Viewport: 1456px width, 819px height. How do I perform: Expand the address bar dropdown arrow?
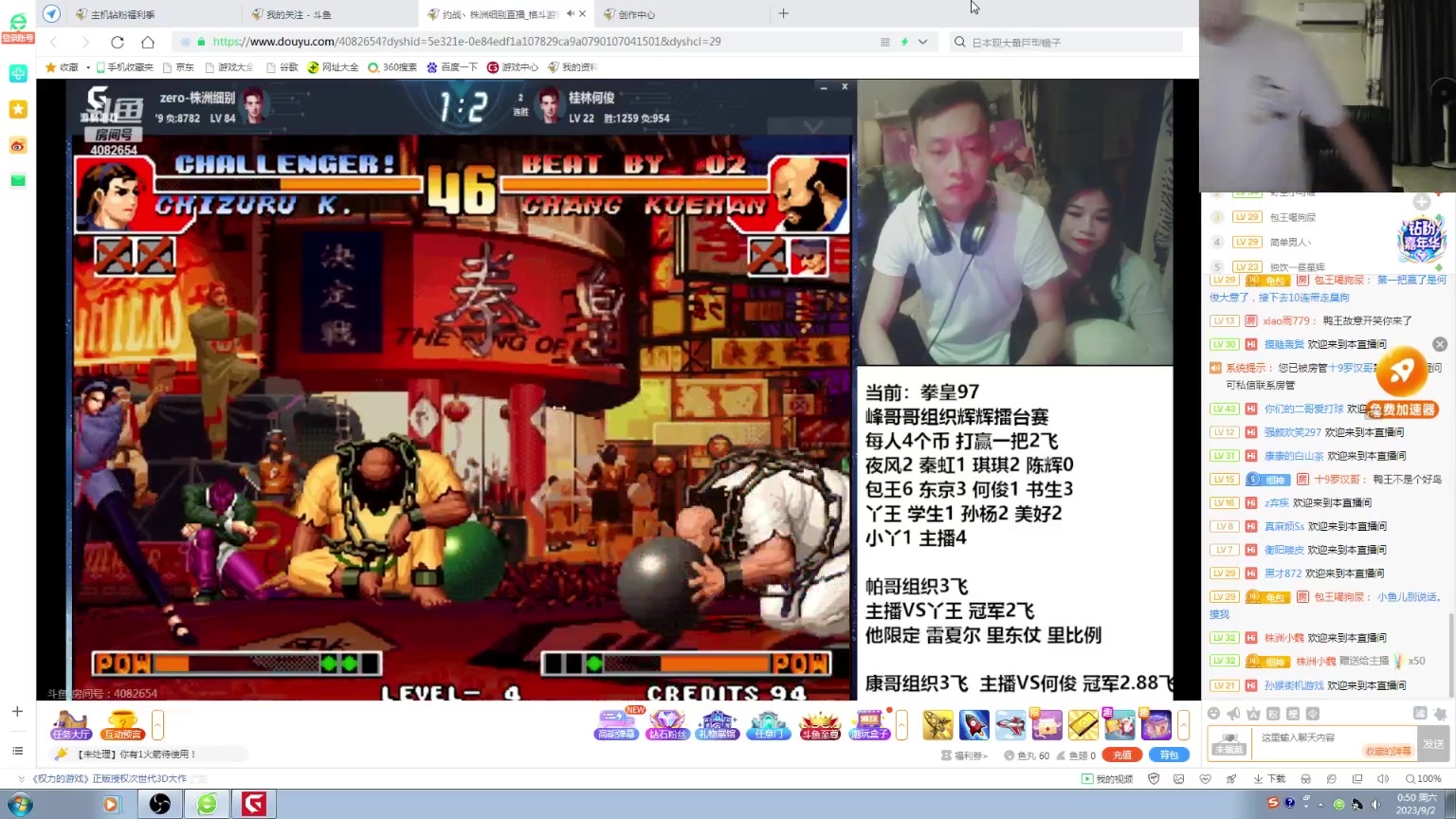922,42
